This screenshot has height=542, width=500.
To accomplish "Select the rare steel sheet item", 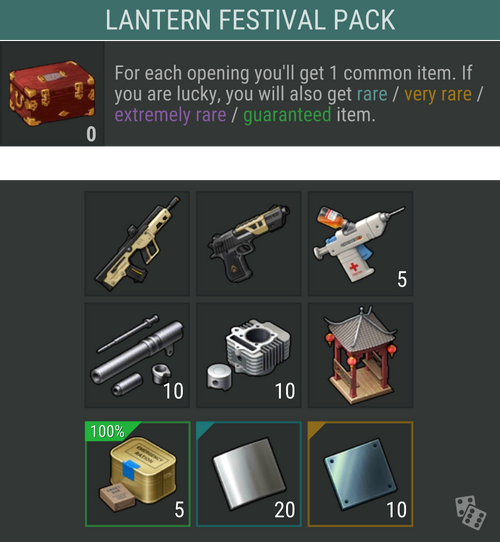I will 249,474.
